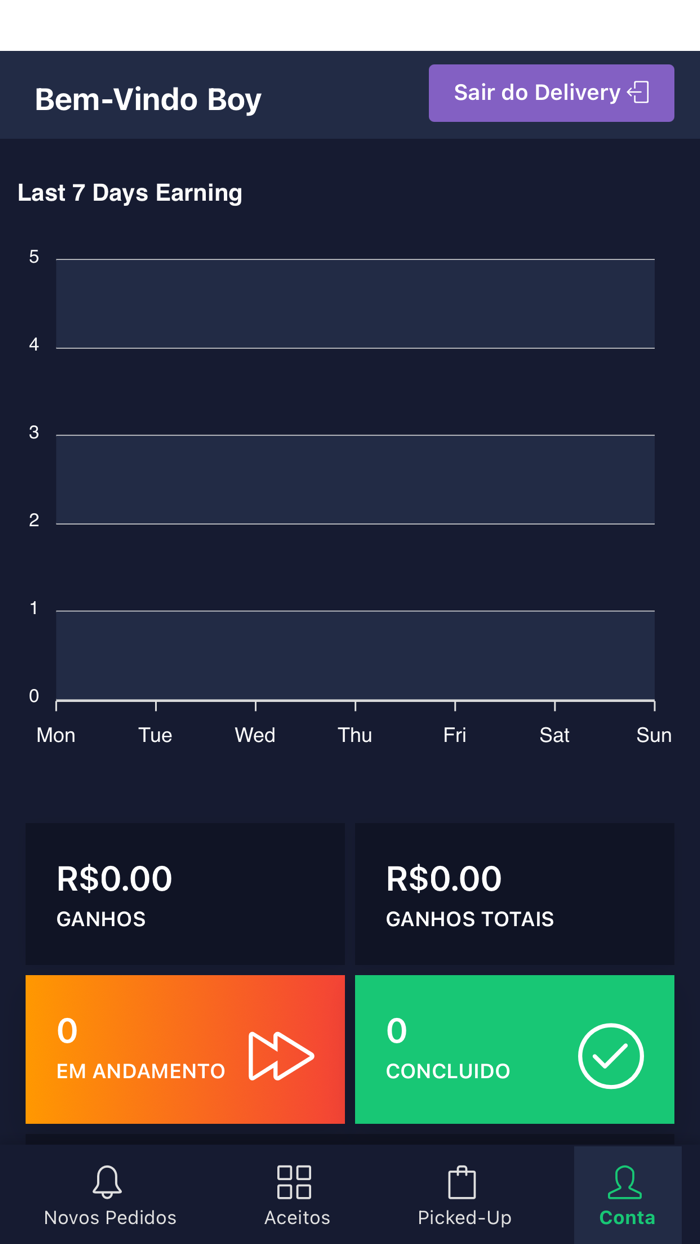Screen dimensions: 700x1244
Task: Open the EM ANDAMENTO orders card
Action: [185, 1049]
